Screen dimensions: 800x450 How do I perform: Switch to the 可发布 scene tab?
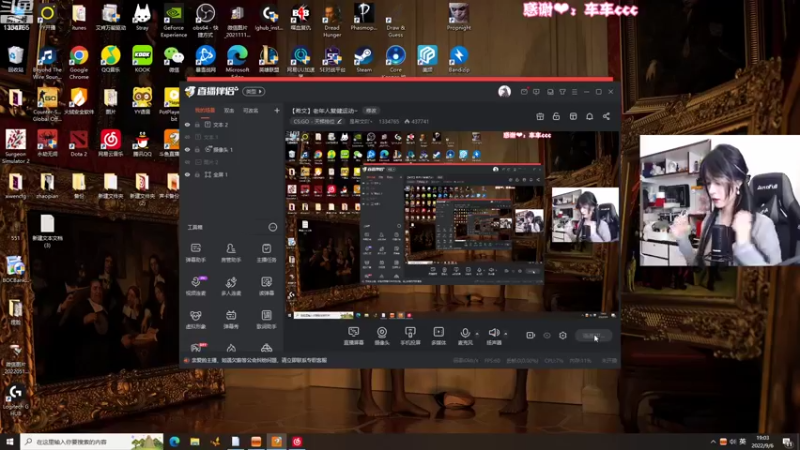(251, 110)
